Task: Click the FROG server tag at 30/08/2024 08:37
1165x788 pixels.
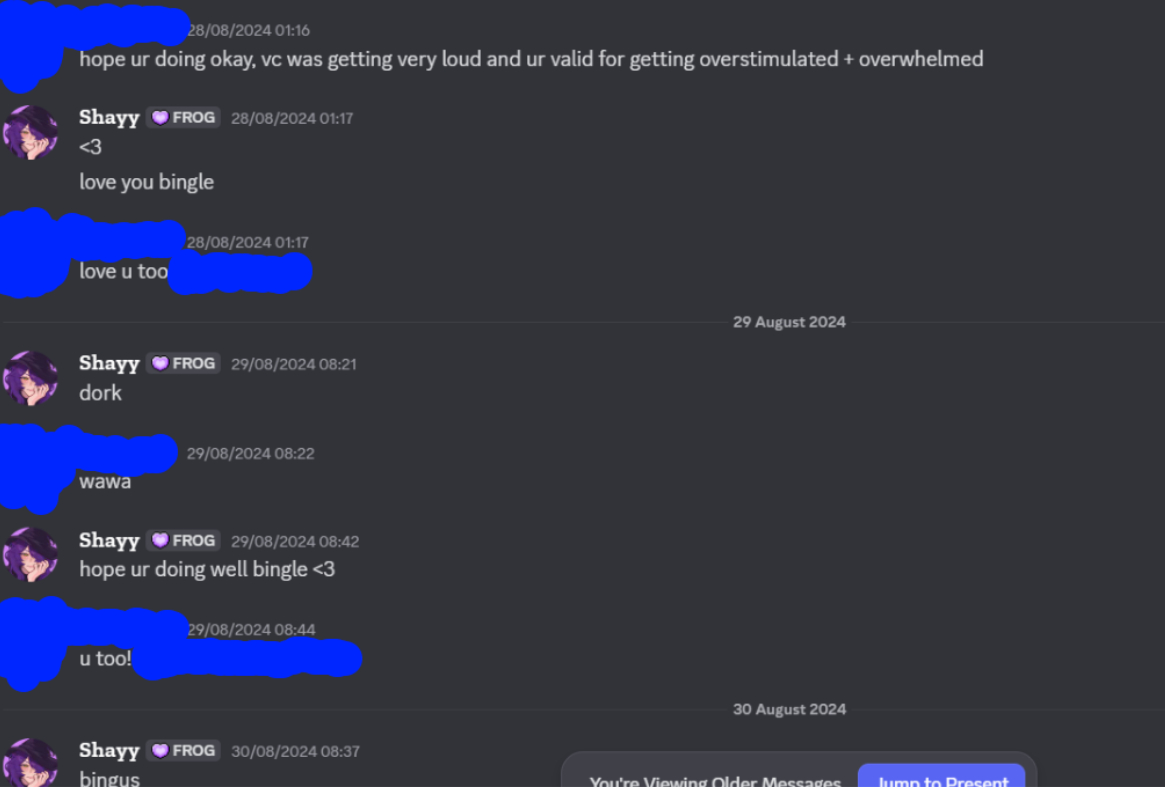Action: click(x=184, y=750)
